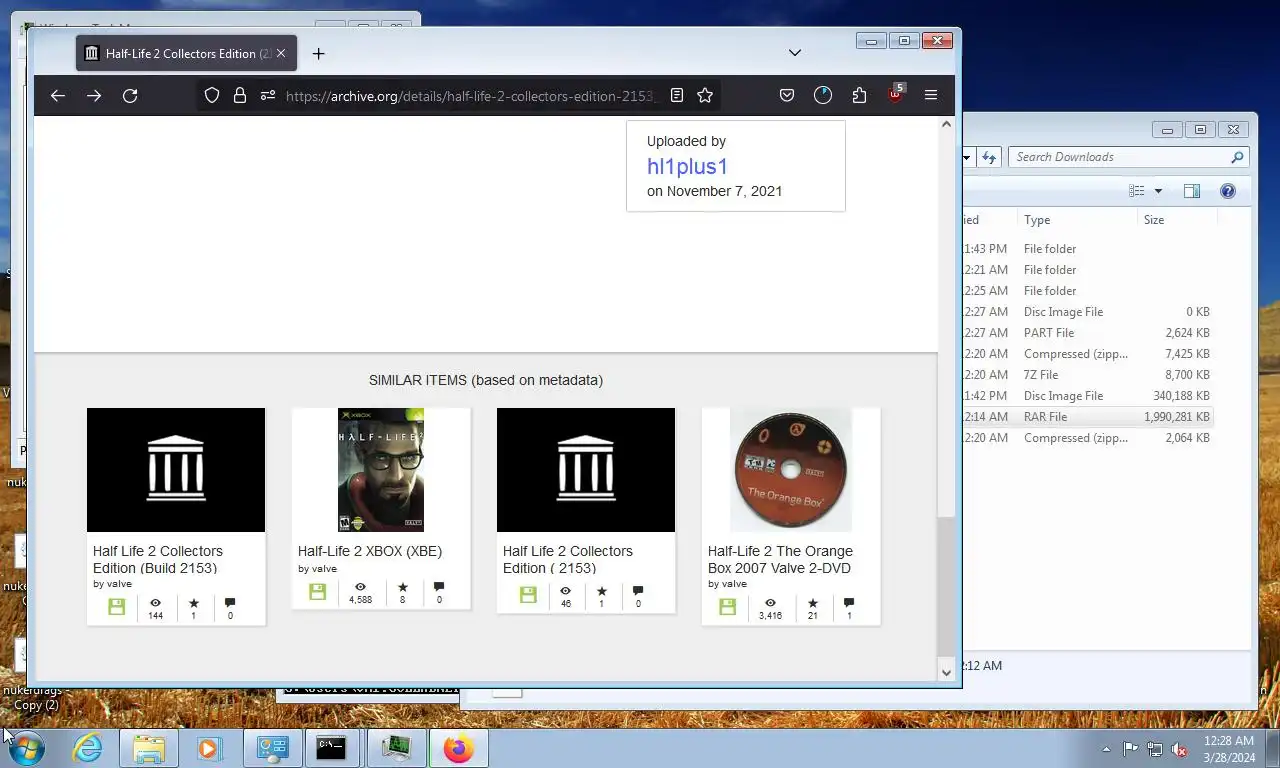Screen dimensions: 1280x768
Task: Open link Half-Life 2 The Orange Box 2007
Action: pos(780,559)
